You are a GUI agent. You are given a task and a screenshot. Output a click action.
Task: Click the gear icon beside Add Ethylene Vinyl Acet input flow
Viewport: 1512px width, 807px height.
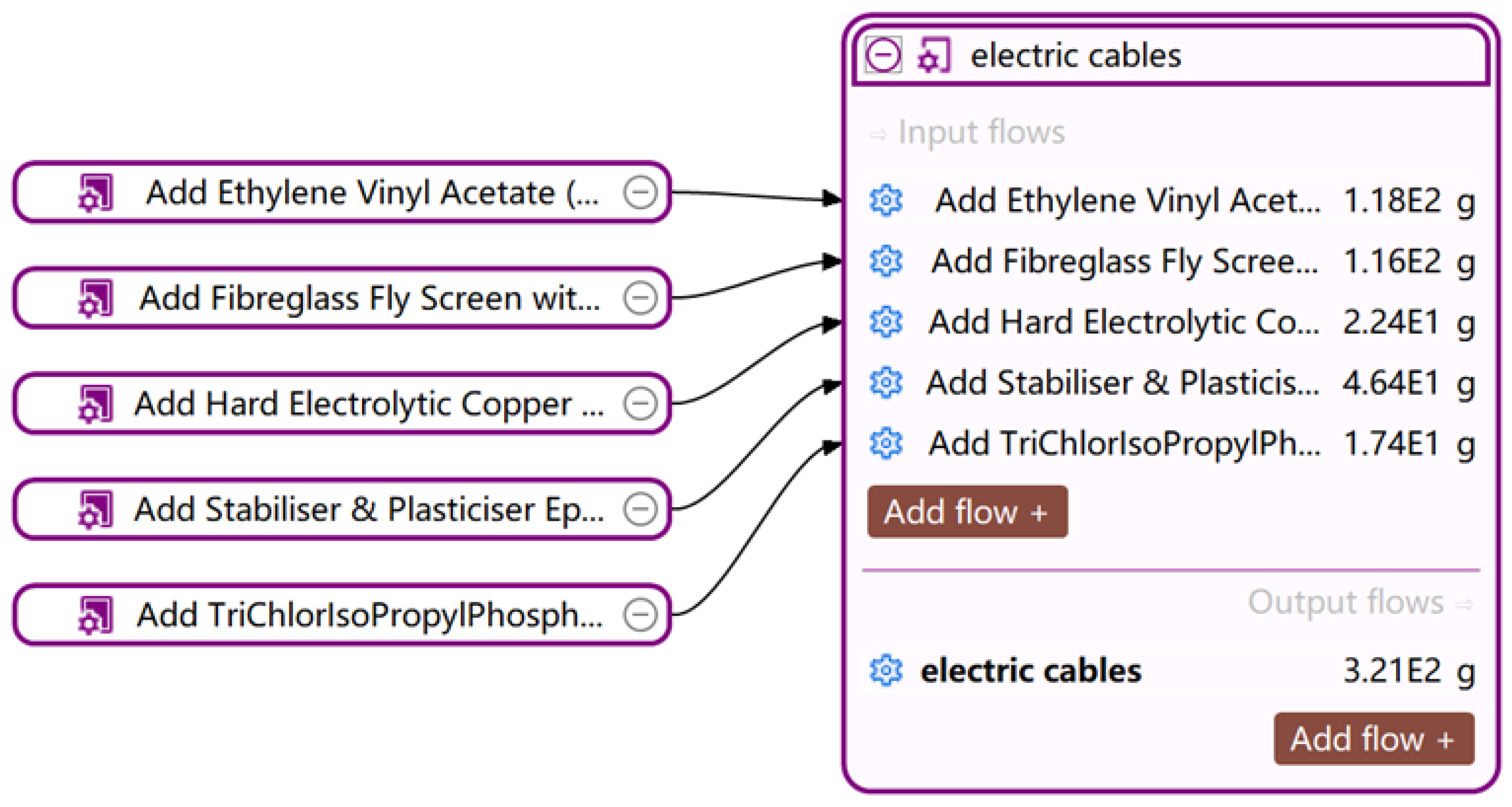point(885,201)
